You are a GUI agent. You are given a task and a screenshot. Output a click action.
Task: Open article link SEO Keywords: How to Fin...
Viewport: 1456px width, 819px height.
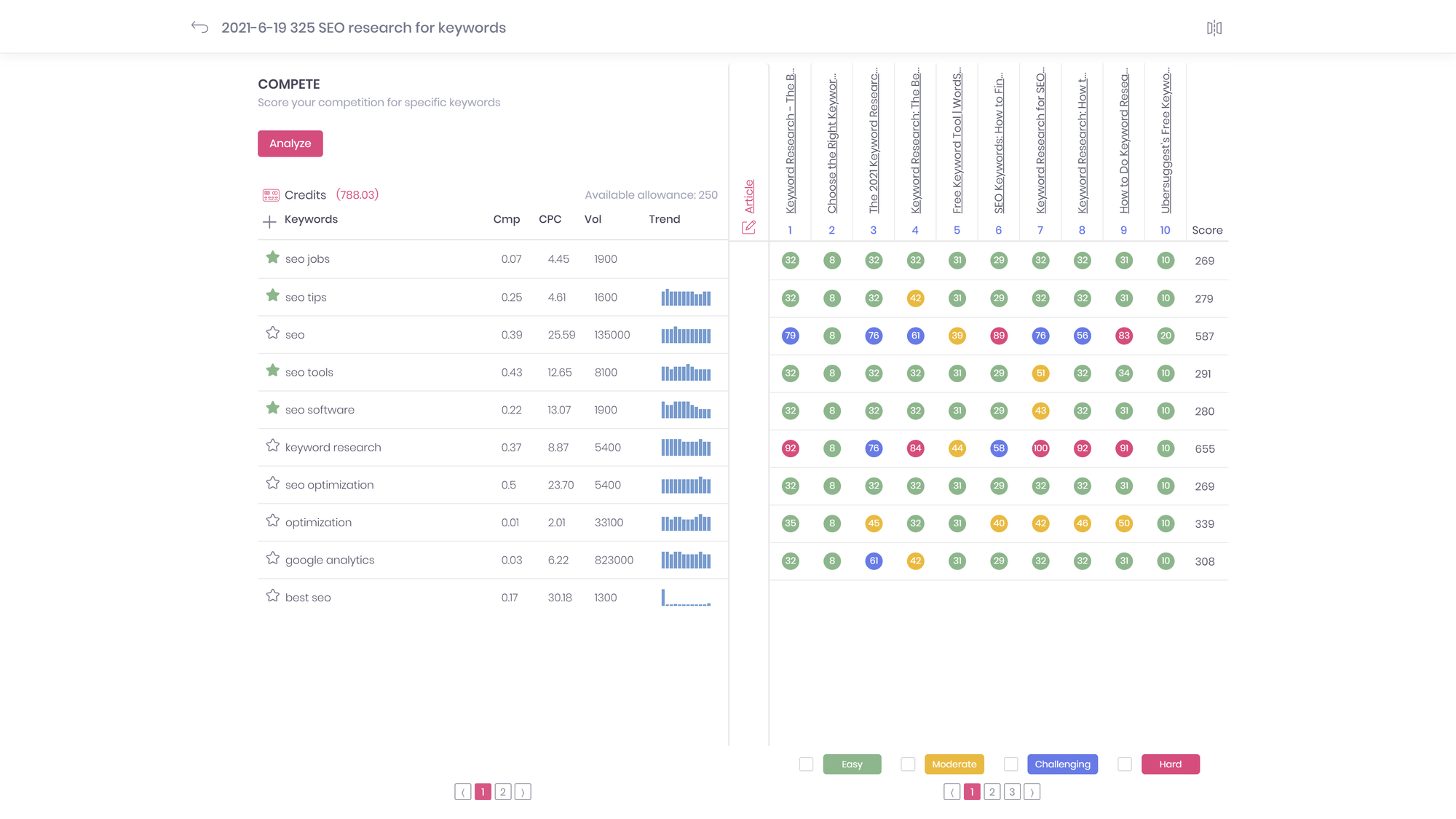point(999,142)
